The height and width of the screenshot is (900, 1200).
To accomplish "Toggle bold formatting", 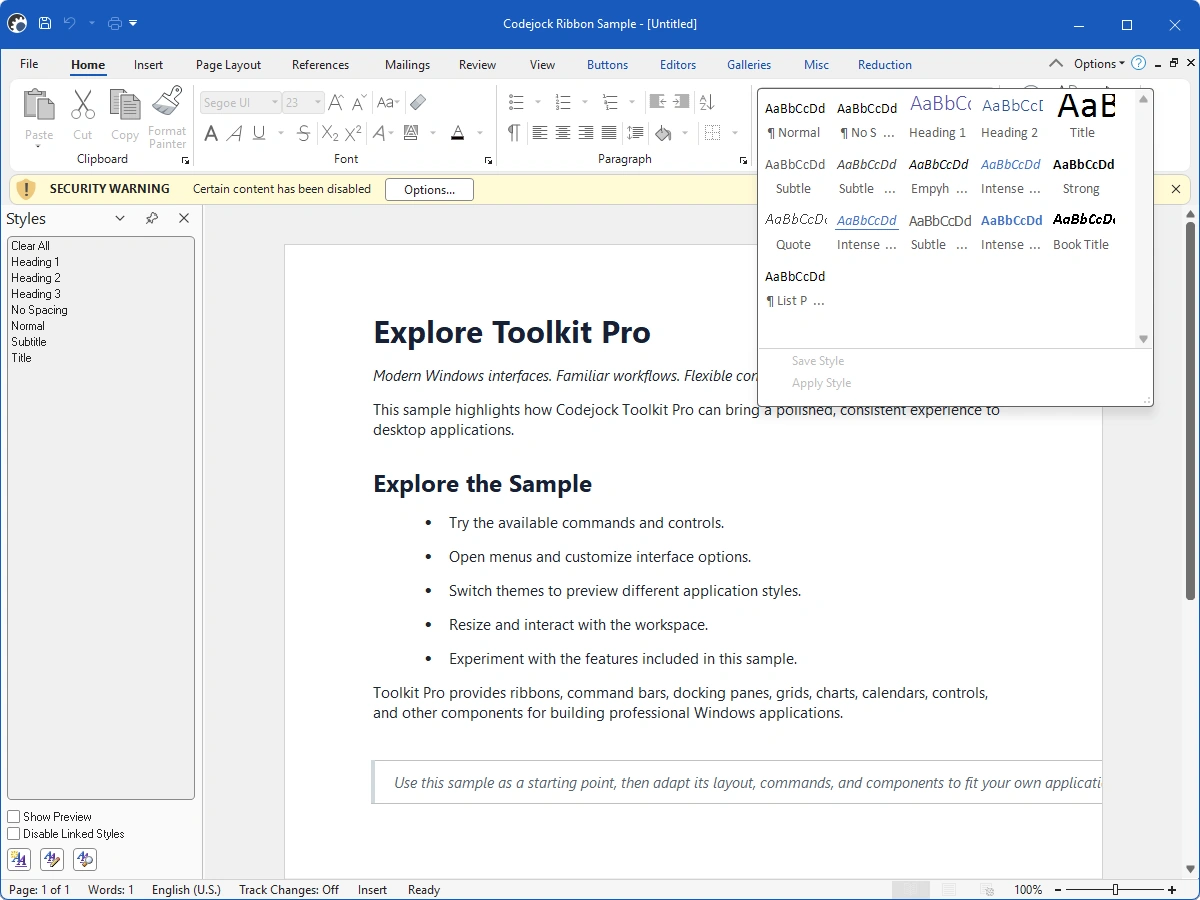I will (x=211, y=133).
